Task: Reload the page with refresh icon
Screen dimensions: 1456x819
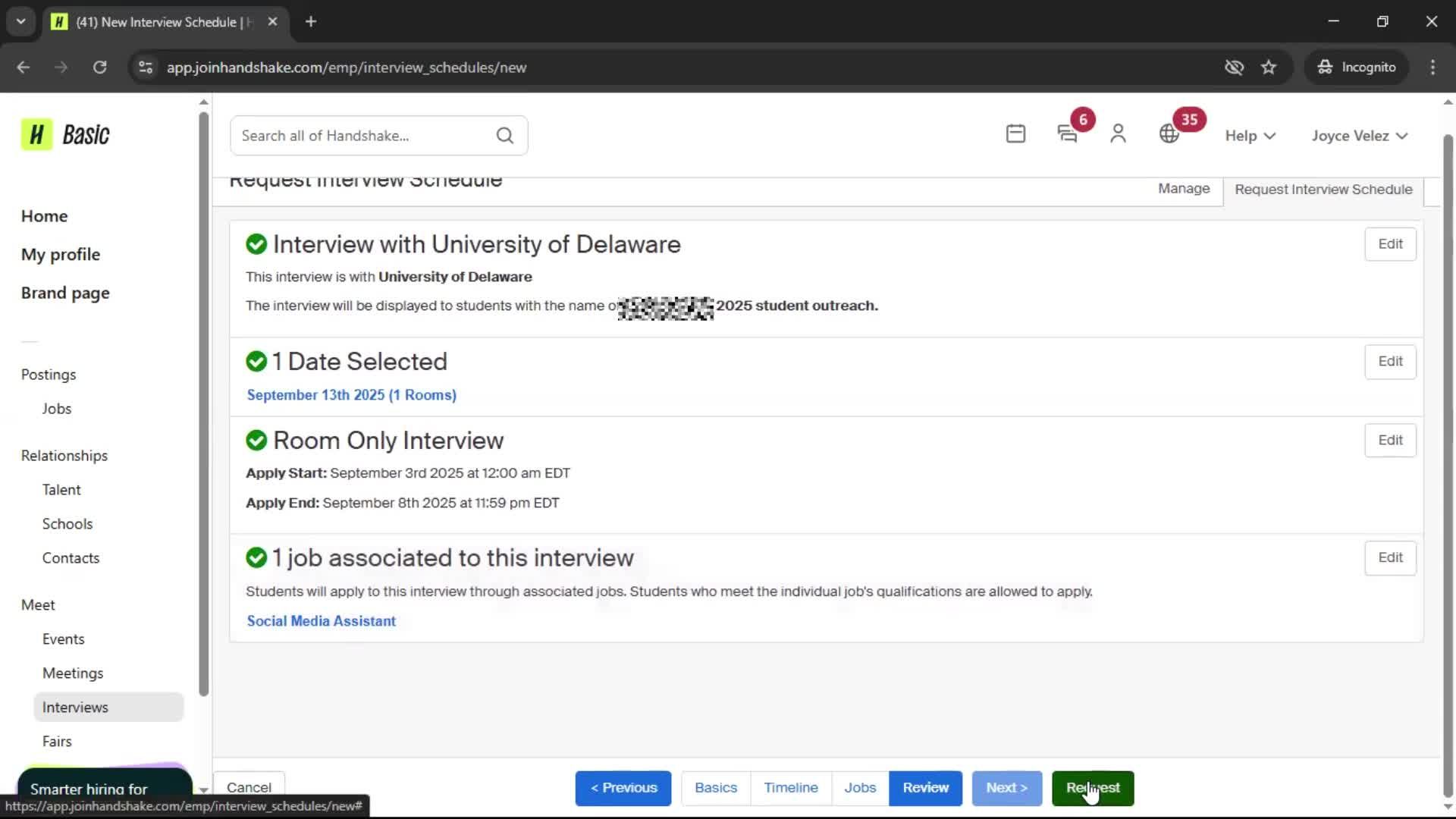Action: click(99, 67)
